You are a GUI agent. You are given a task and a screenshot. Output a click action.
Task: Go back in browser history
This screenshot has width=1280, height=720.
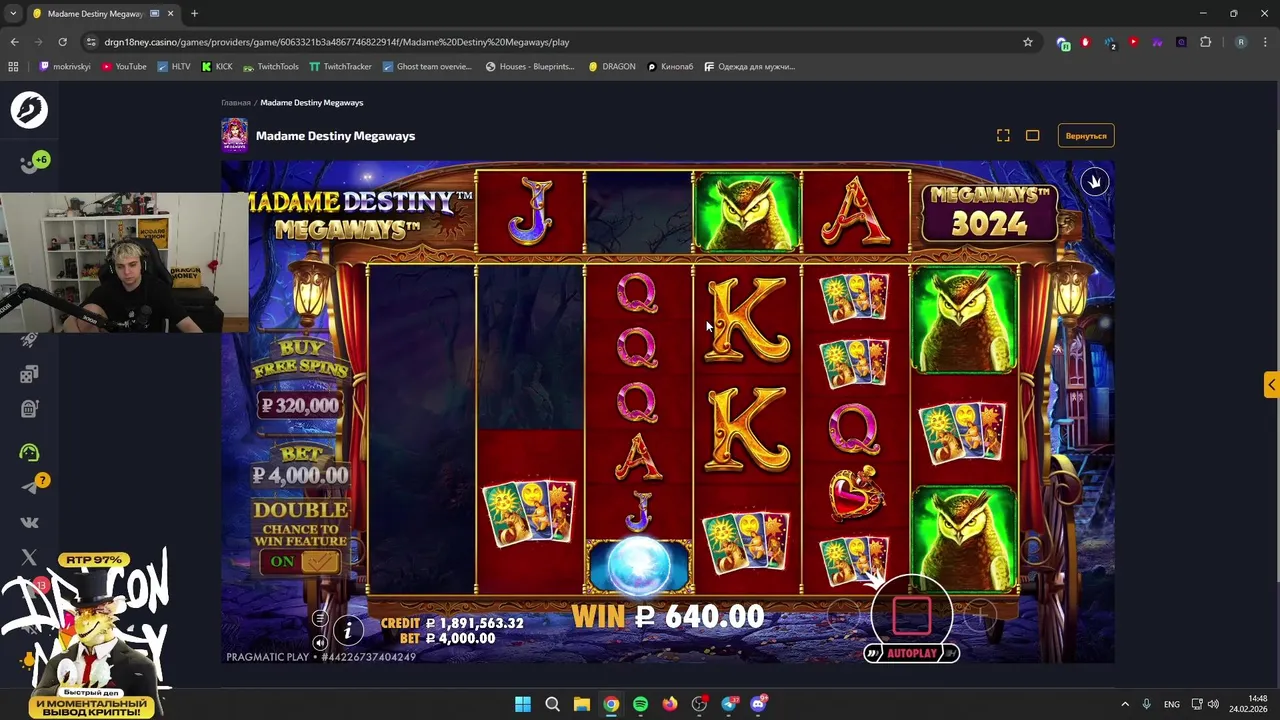14,42
